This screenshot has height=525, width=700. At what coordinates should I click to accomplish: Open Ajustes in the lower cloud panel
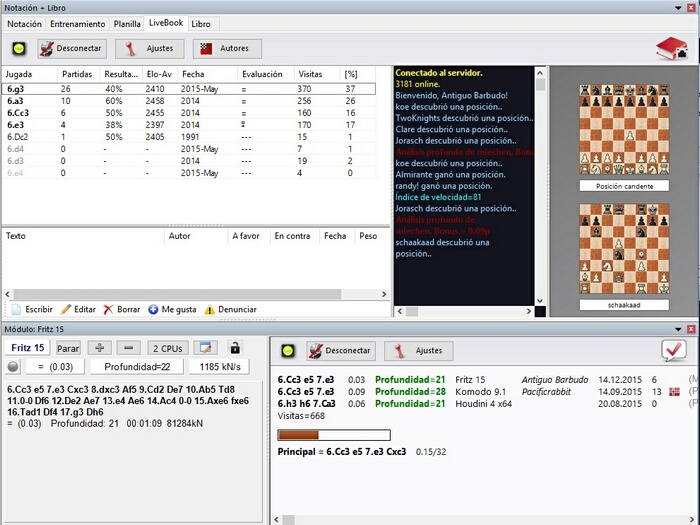click(x=419, y=350)
